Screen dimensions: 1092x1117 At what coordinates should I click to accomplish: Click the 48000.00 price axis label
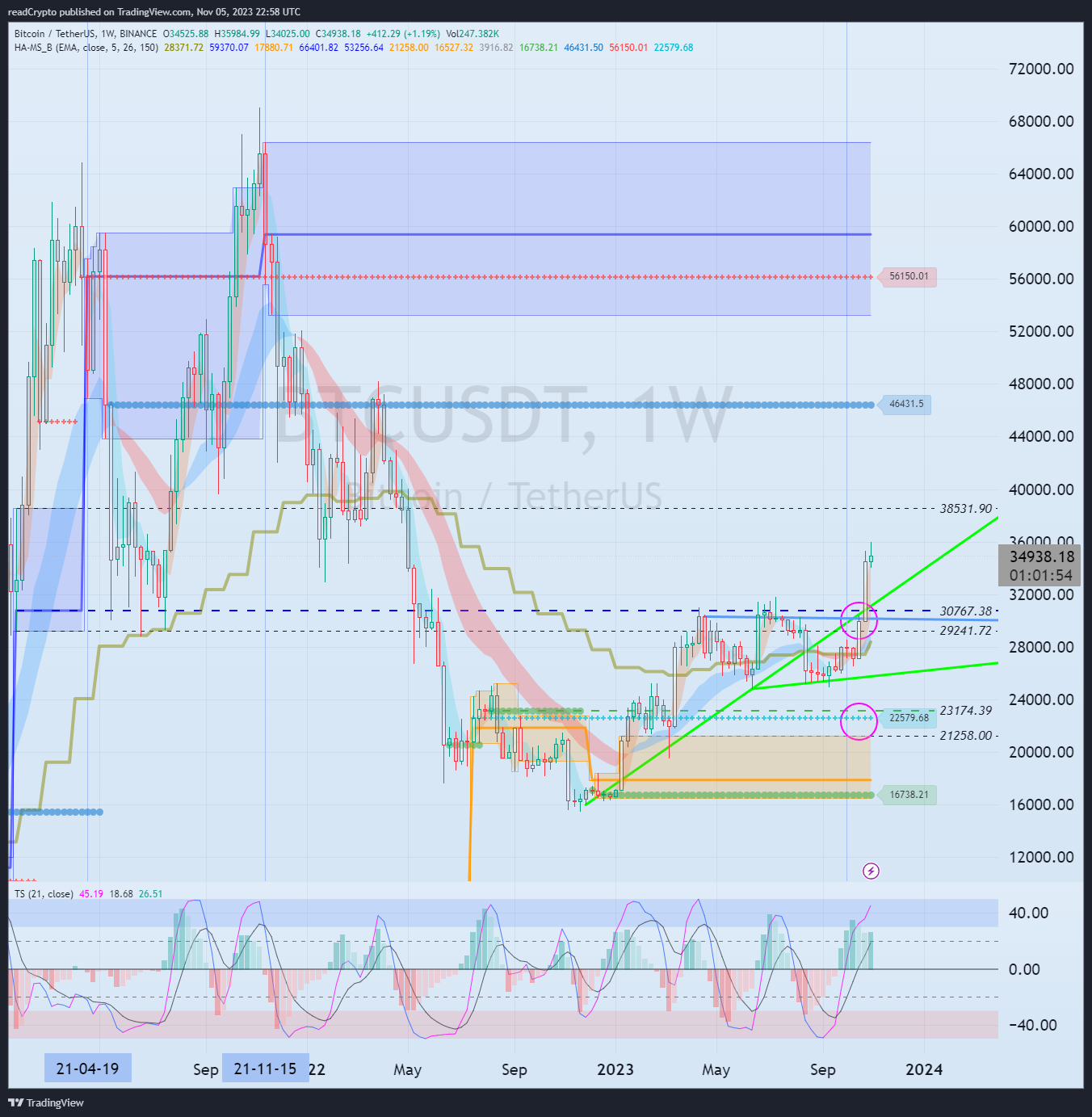coord(1042,384)
